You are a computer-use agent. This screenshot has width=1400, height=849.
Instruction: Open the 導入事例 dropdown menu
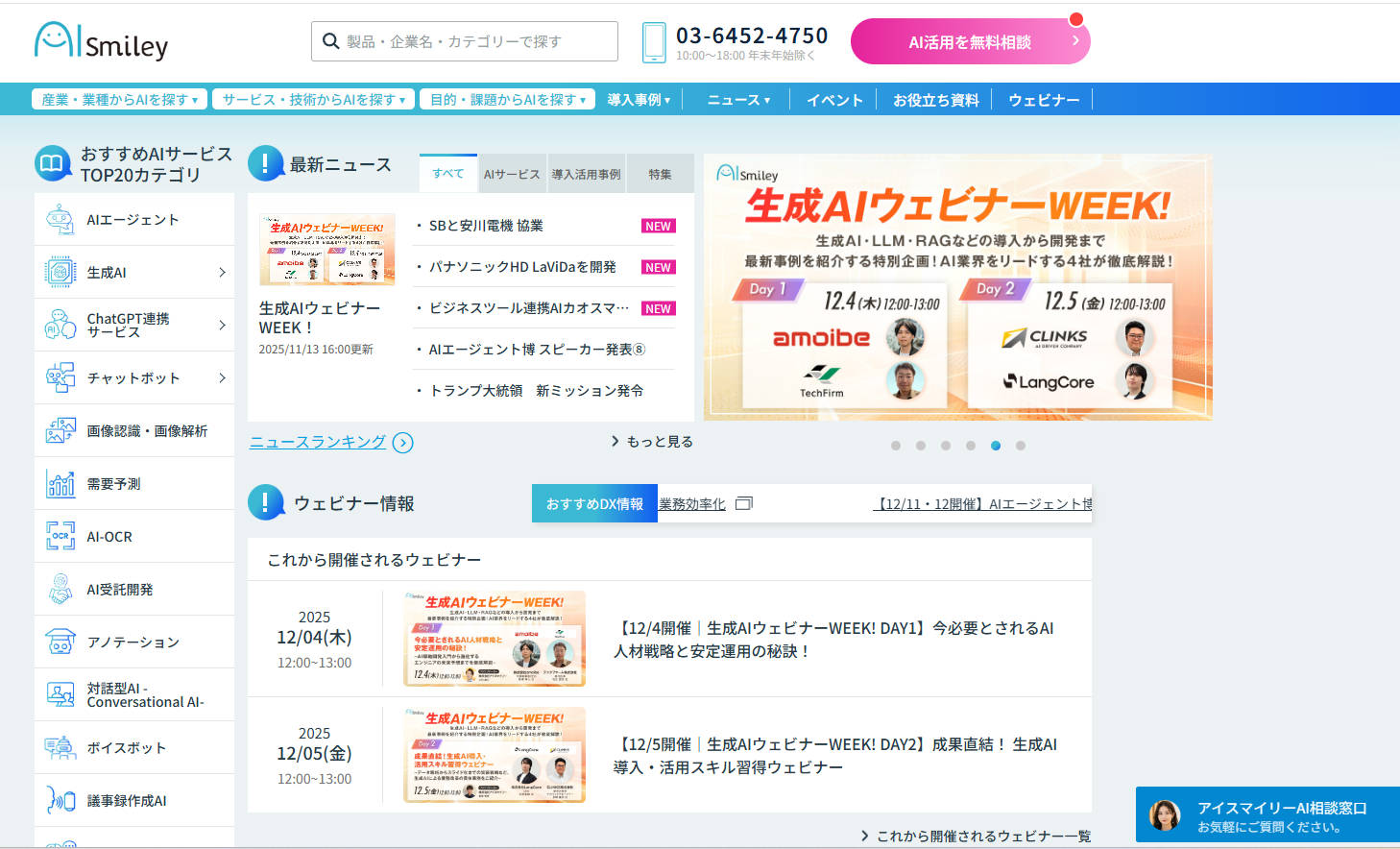coord(639,100)
